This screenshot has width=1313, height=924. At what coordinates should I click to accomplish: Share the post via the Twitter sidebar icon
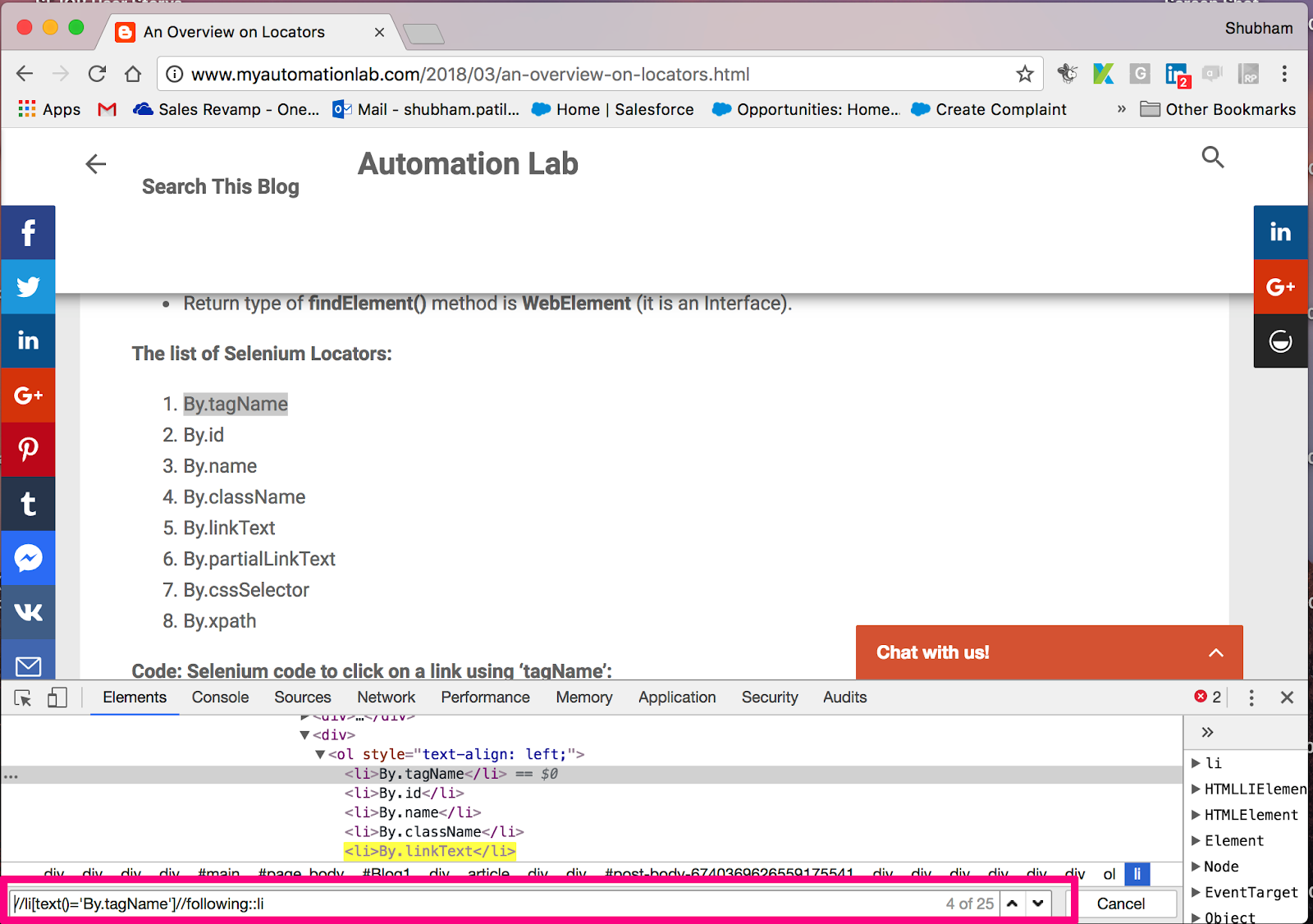coord(28,286)
